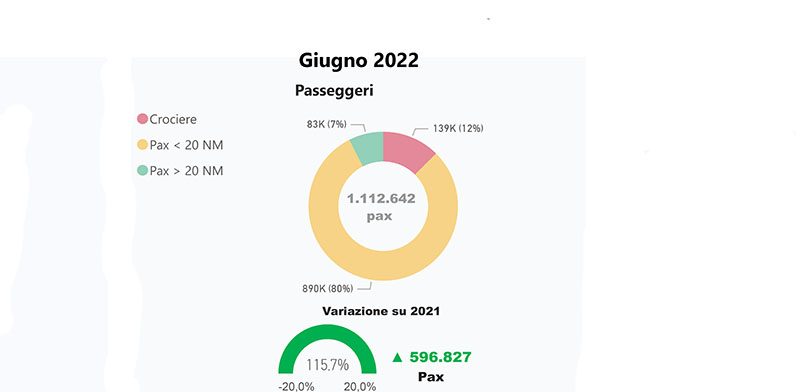Click the 1.112.642 pax total in donut center
This screenshot has width=800, height=392.
pyautogui.click(x=381, y=207)
